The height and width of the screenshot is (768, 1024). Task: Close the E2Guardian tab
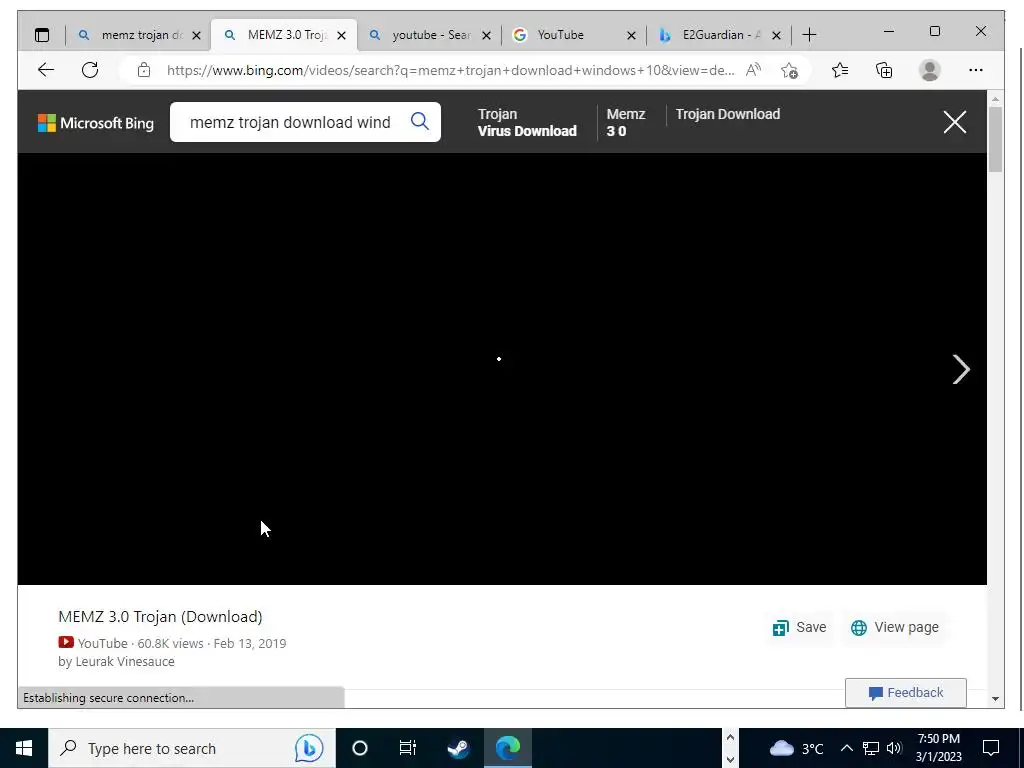click(776, 35)
